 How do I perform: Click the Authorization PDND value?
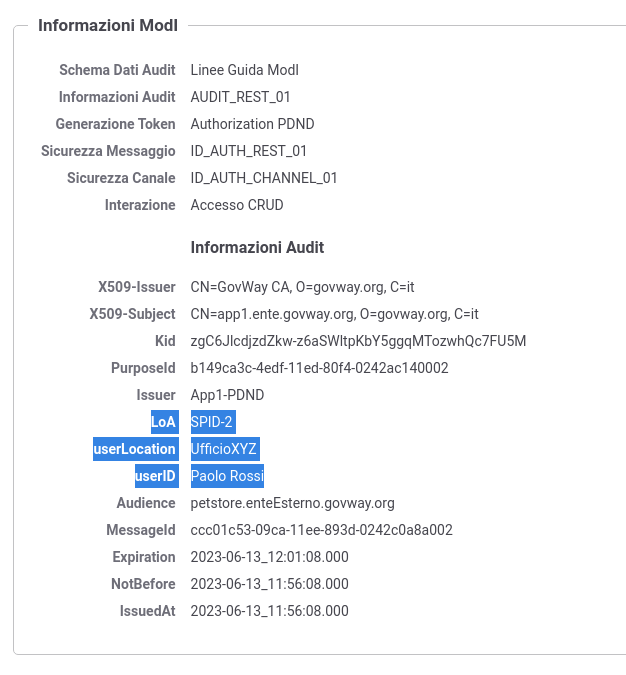[252, 124]
